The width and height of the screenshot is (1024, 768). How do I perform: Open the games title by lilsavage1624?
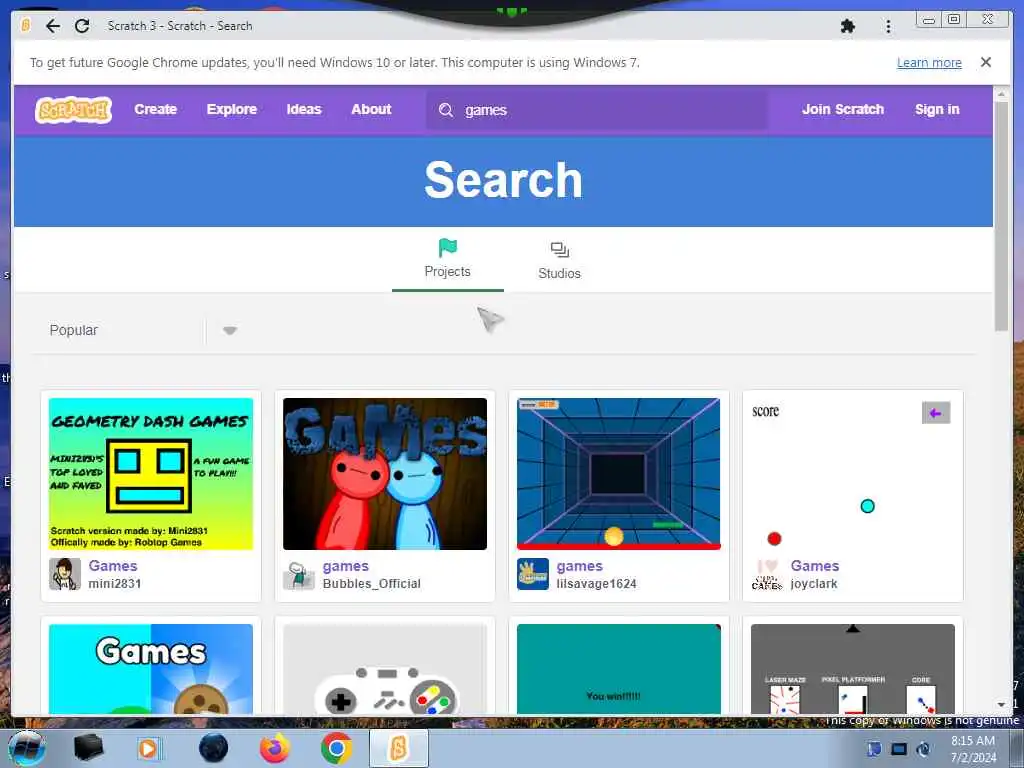click(x=579, y=566)
